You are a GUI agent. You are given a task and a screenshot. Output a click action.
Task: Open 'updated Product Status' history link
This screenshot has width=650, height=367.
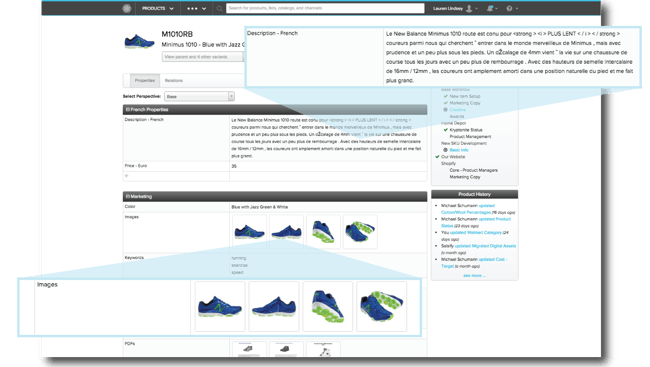click(476, 222)
